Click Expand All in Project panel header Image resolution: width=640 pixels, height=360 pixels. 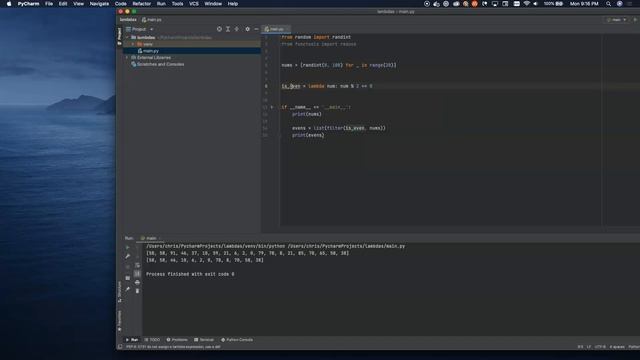point(228,29)
